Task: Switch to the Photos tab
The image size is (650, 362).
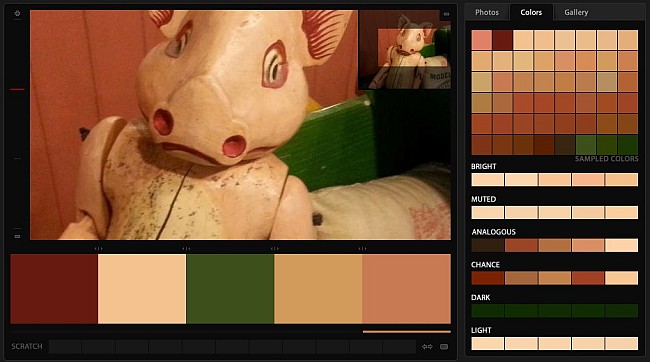Action: (487, 12)
